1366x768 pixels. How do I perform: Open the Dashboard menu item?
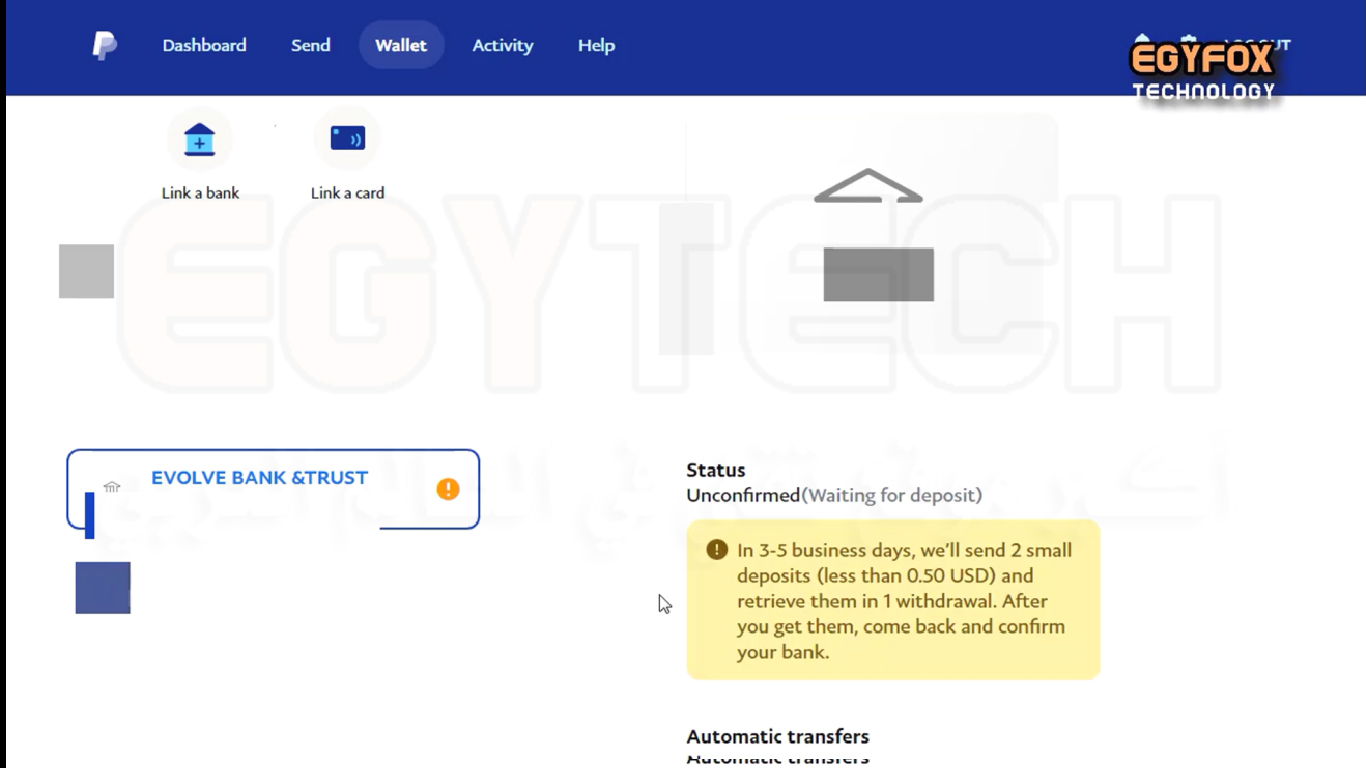pyautogui.click(x=204, y=45)
